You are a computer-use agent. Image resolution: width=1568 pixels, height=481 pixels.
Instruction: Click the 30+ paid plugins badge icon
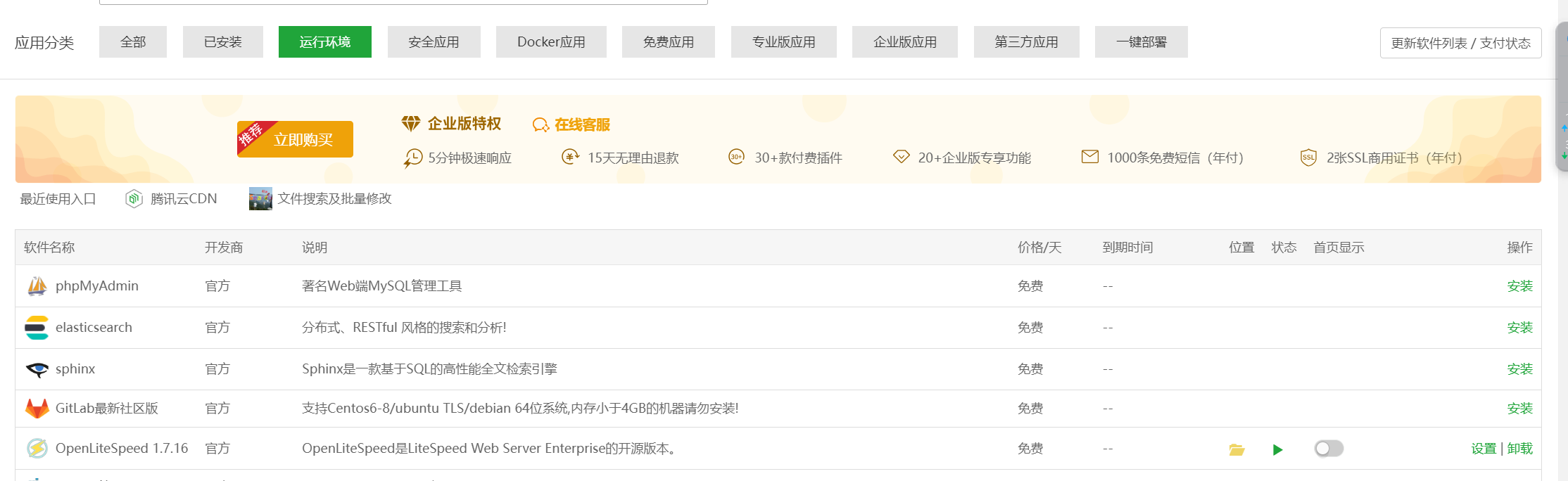(x=736, y=157)
